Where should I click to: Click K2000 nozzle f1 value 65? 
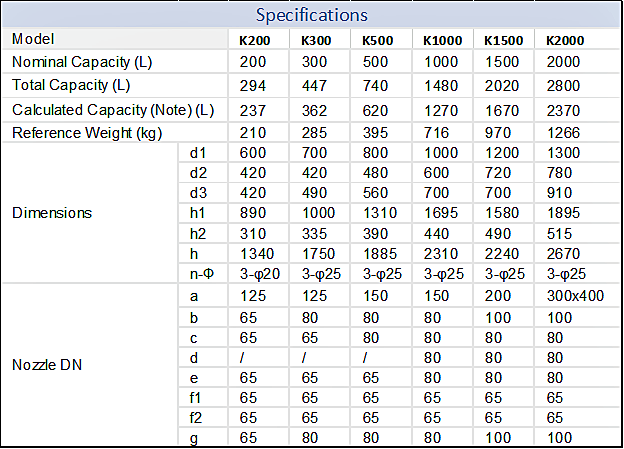pyautogui.click(x=555, y=398)
